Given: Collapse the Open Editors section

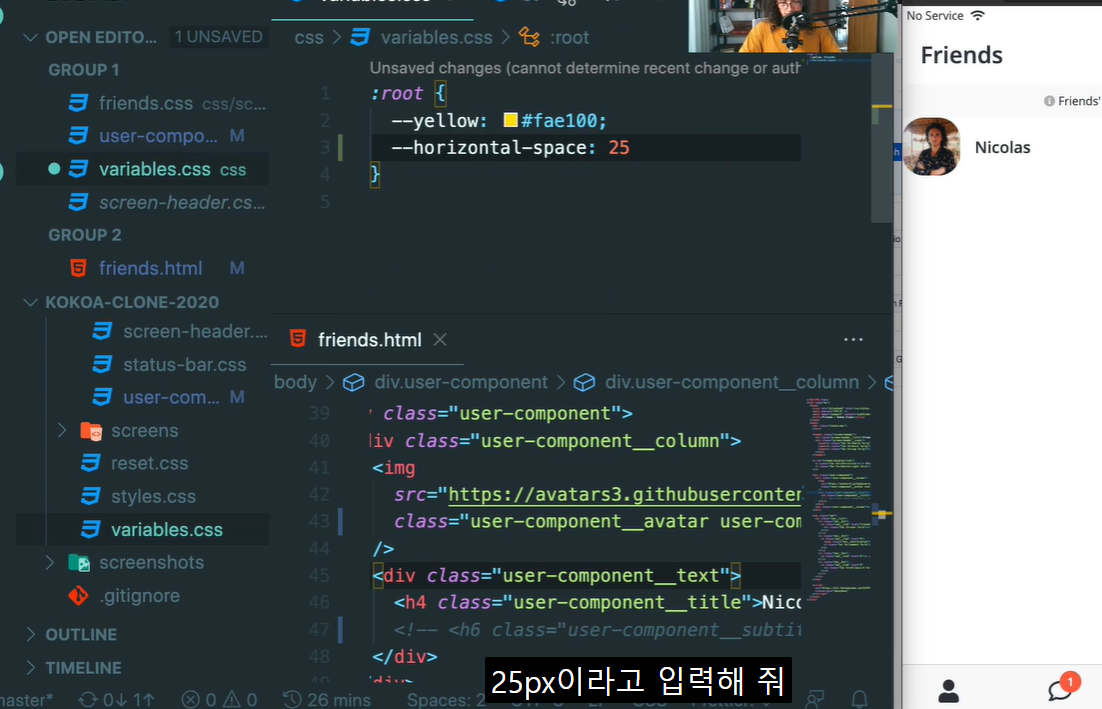Looking at the screenshot, I should pos(30,37).
